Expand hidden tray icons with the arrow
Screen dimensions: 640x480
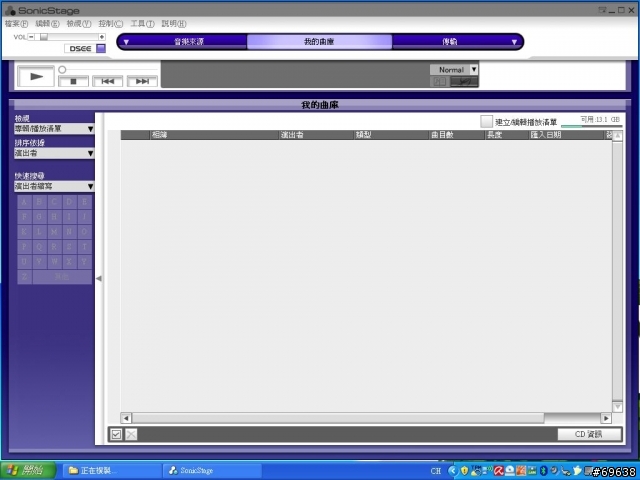tap(452, 471)
